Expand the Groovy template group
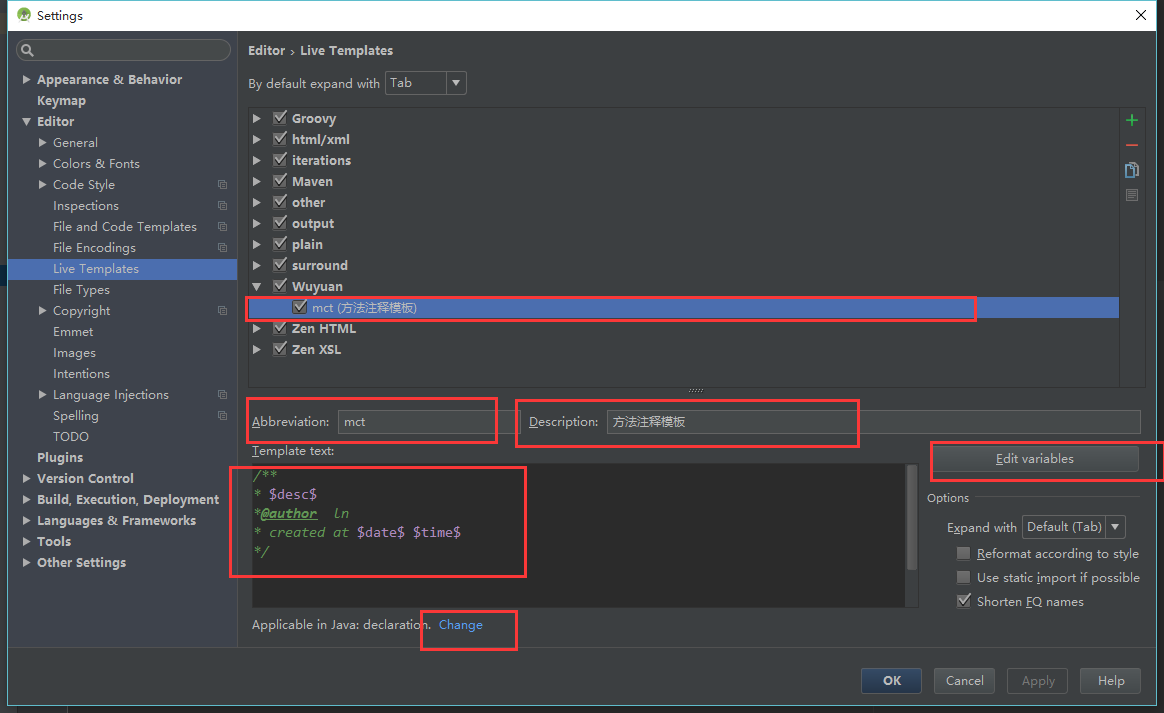Screen dimensions: 1164x713 (257, 118)
